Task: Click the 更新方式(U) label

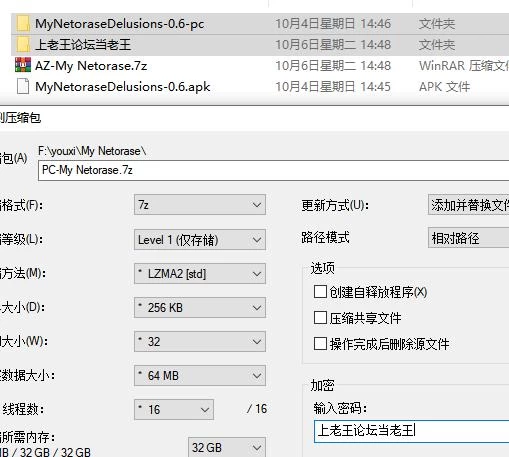Action: tap(335, 205)
